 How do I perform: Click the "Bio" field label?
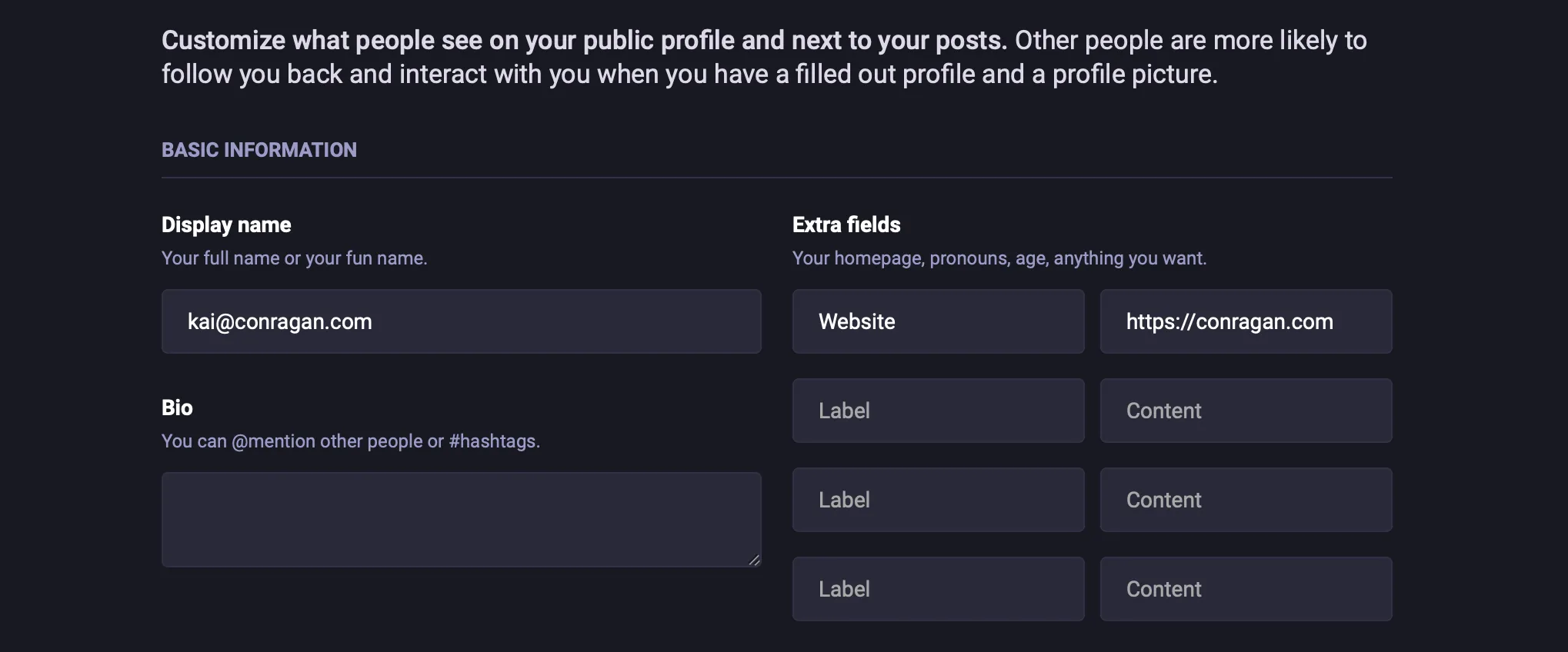coord(177,407)
